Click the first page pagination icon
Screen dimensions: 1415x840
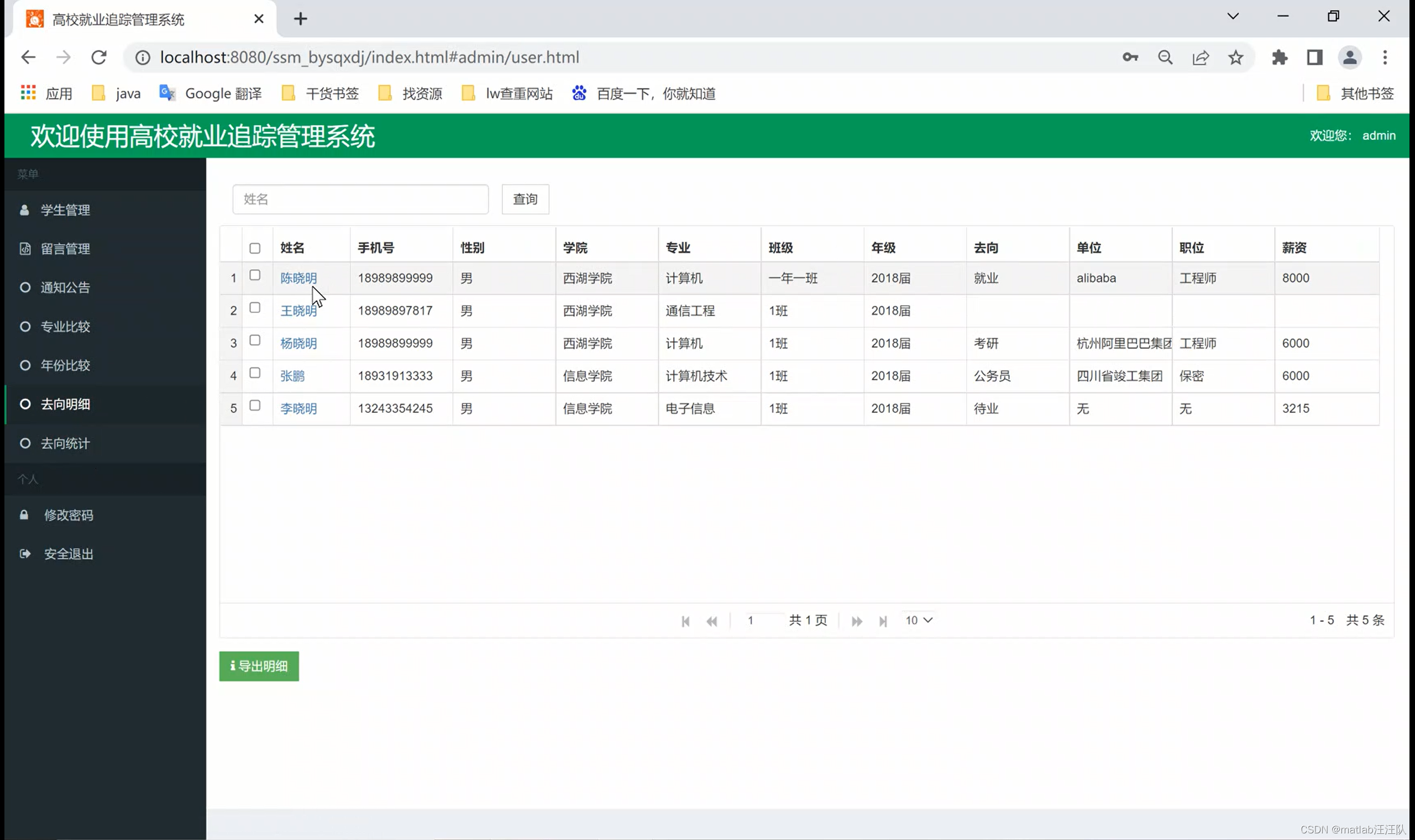685,621
